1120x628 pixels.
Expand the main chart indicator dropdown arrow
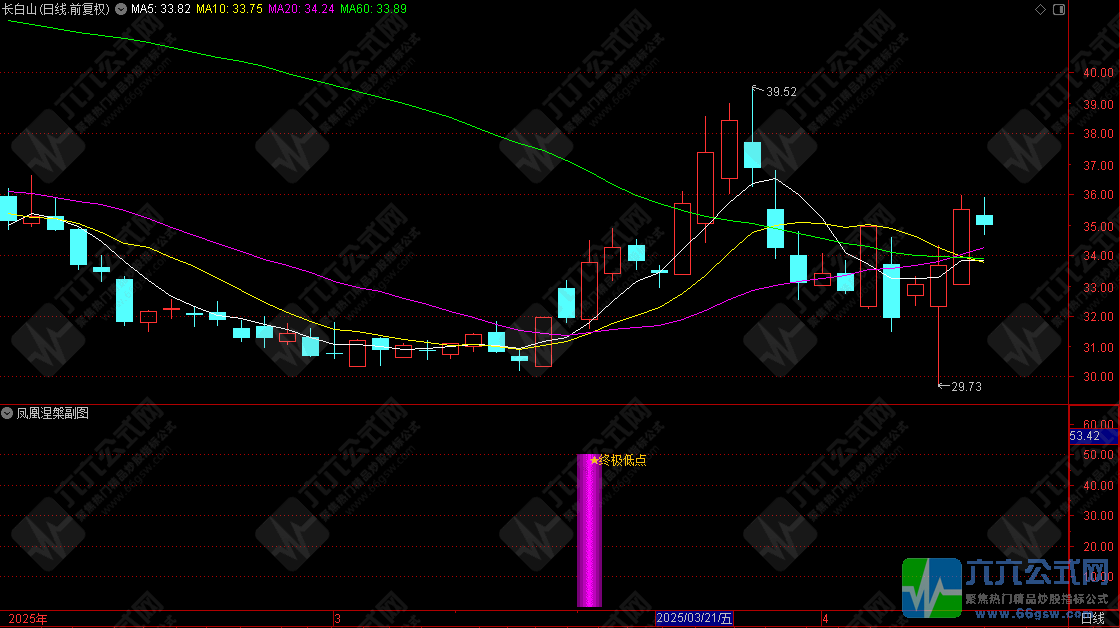click(x=121, y=9)
